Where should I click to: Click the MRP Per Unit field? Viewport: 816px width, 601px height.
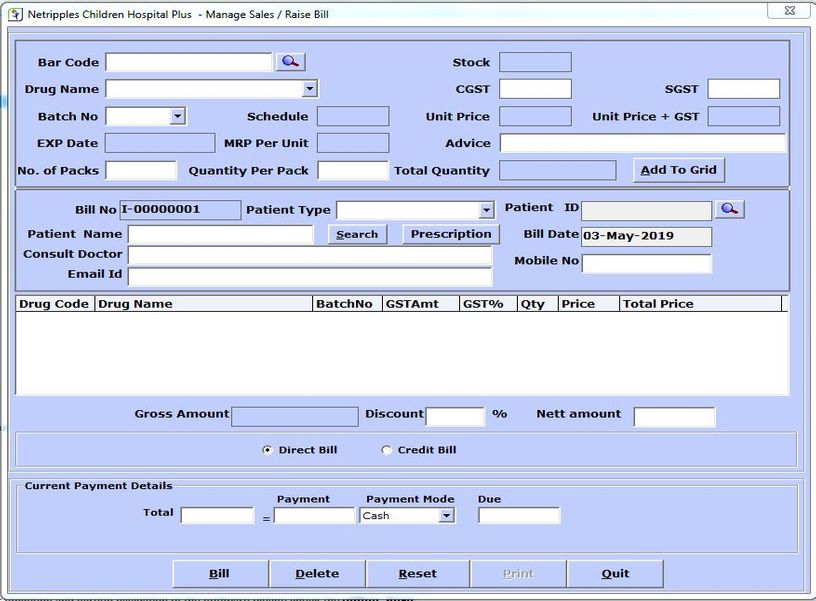(353, 143)
